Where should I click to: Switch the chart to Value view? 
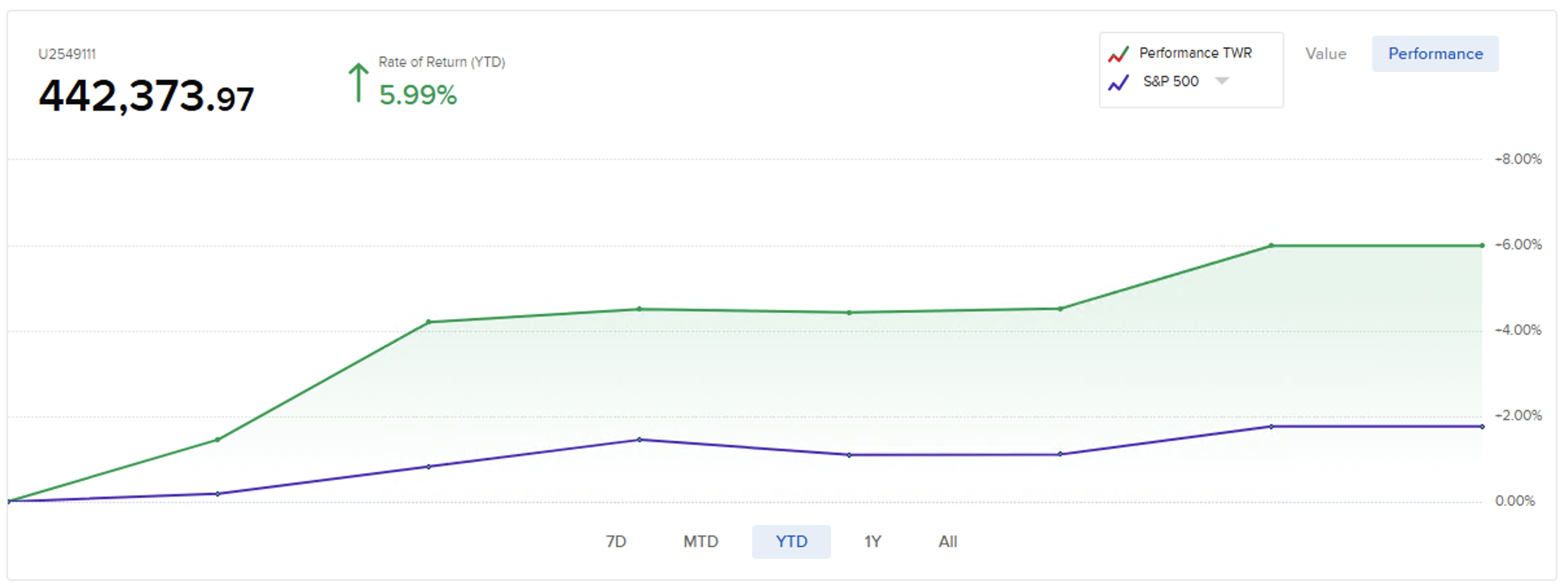tap(1325, 54)
